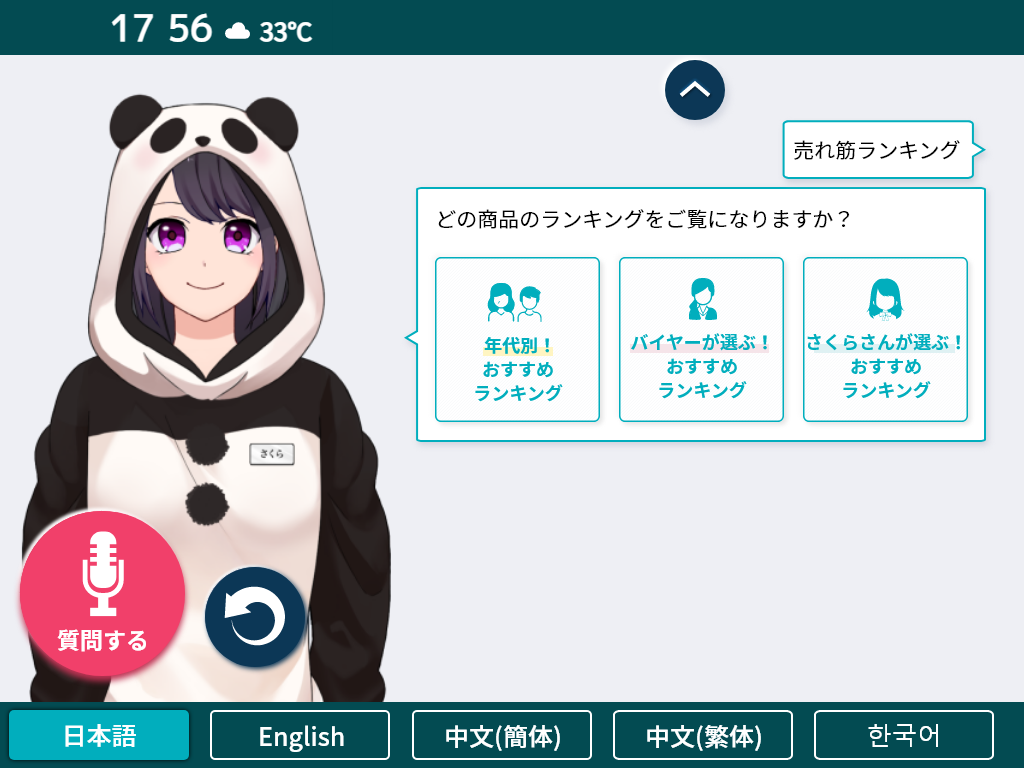The image size is (1024, 768).
Task: Click the 質問する label
Action: 103,640
